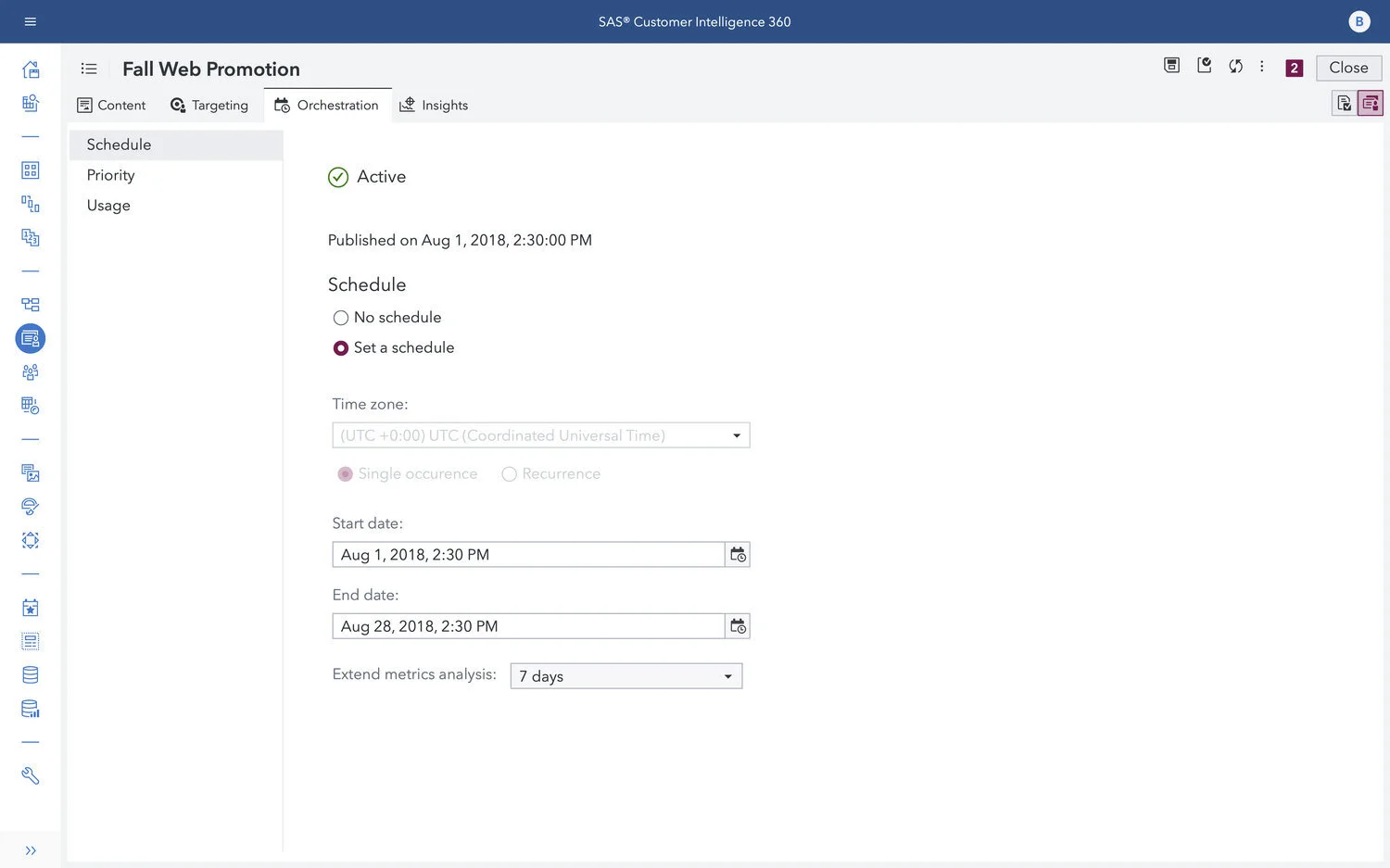The width and height of the screenshot is (1390, 868).
Task: Select the Set a schedule radio button
Action: coord(341,348)
